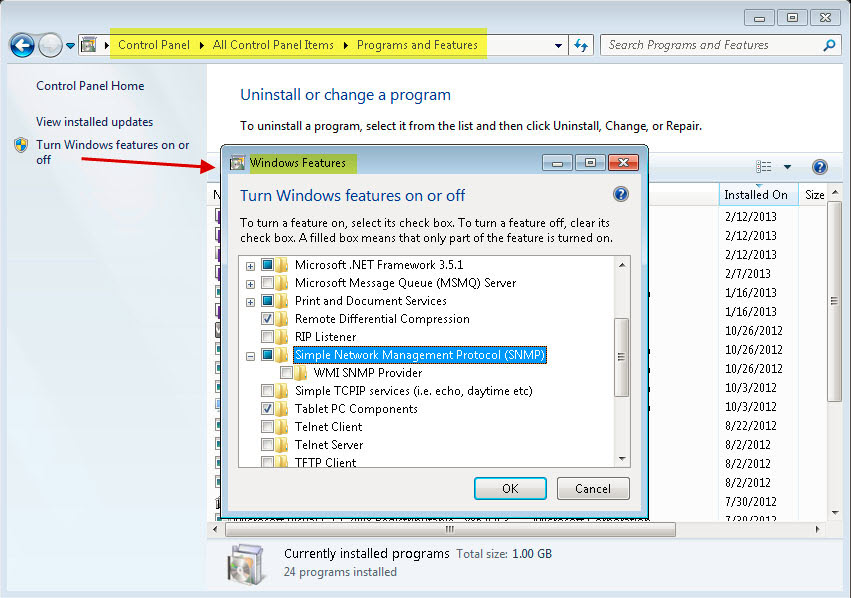851x598 pixels.
Task: Click the folder icon for Tablet PC Components
Action: pyautogui.click(x=281, y=409)
